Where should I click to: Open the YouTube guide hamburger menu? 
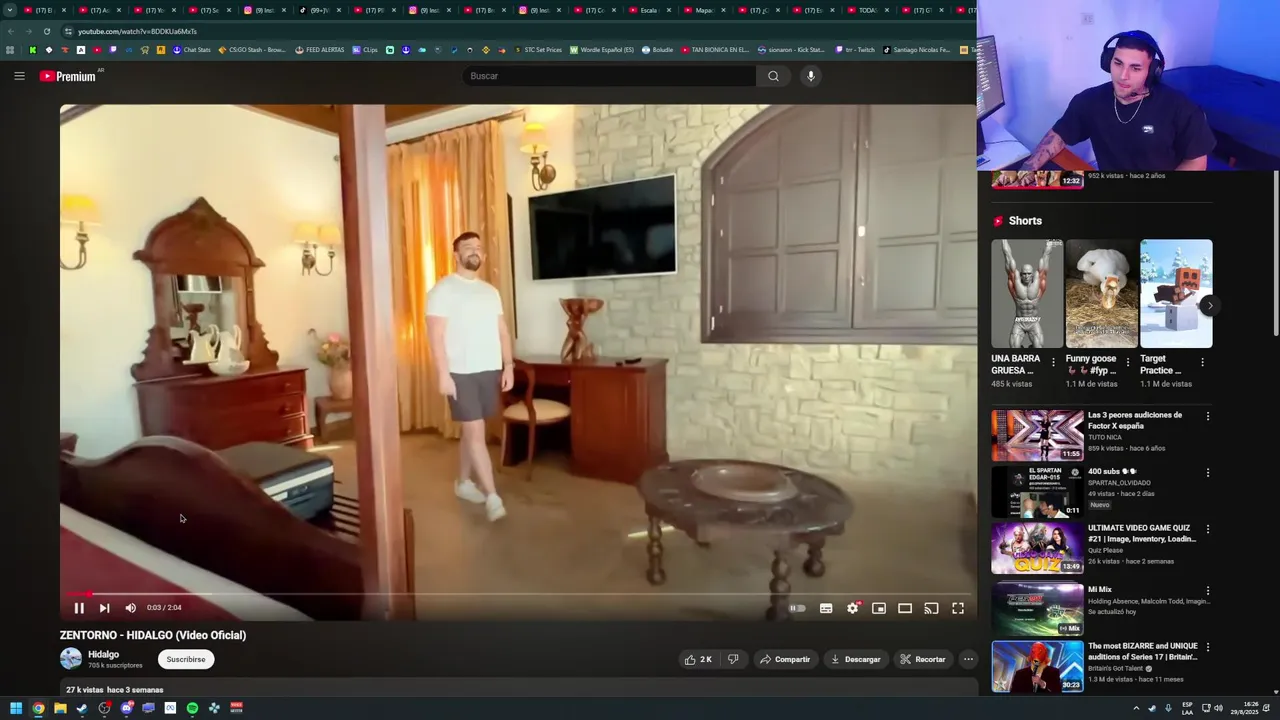click(x=19, y=76)
